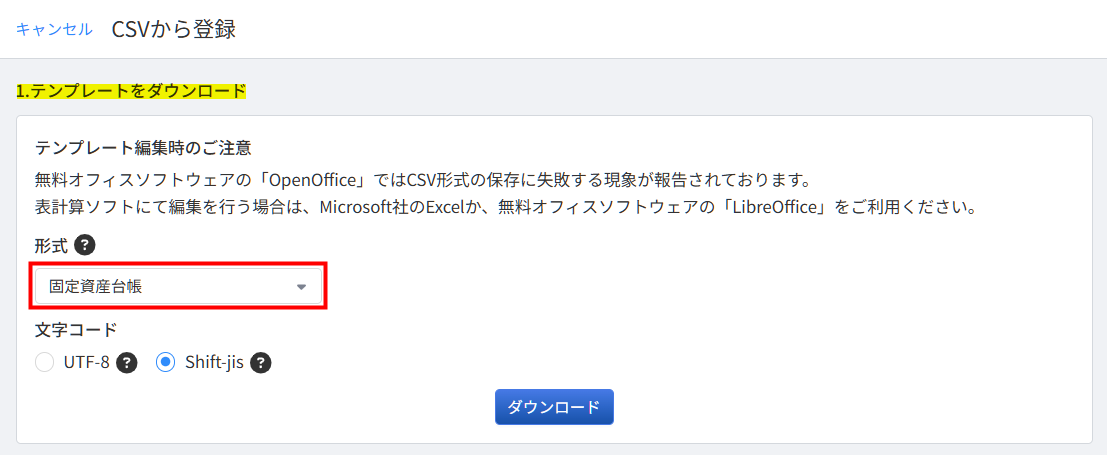Click the 文字コード section label
Image resolution: width=1107 pixels, height=455 pixels.
pos(76,329)
